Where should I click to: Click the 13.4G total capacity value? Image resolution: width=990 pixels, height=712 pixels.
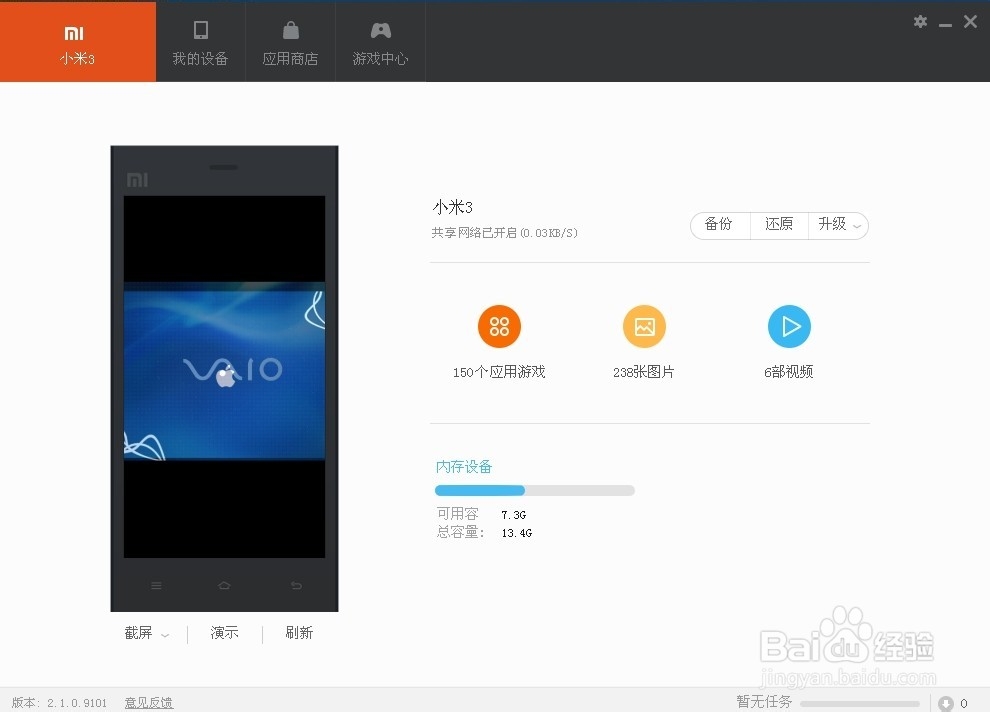517,533
